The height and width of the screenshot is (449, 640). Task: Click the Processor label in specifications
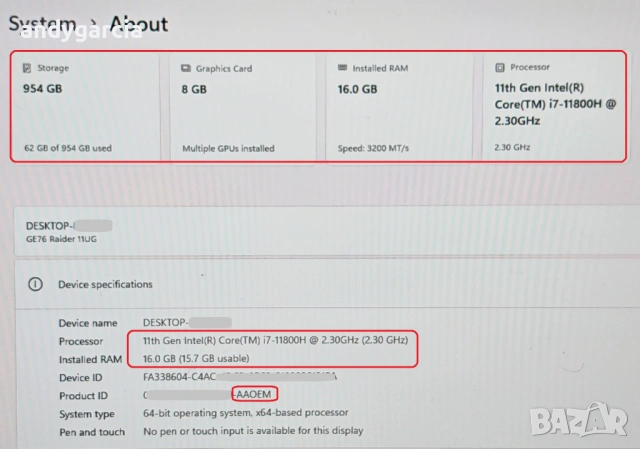click(81, 341)
